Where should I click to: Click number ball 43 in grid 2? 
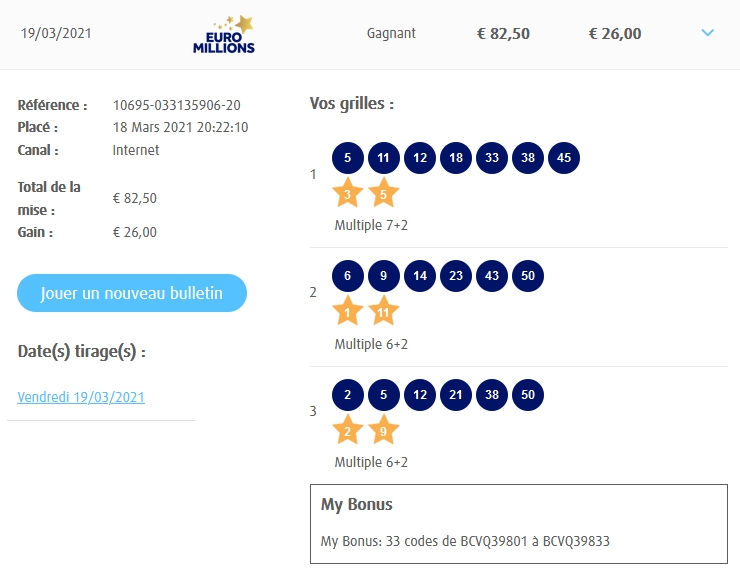(x=492, y=276)
